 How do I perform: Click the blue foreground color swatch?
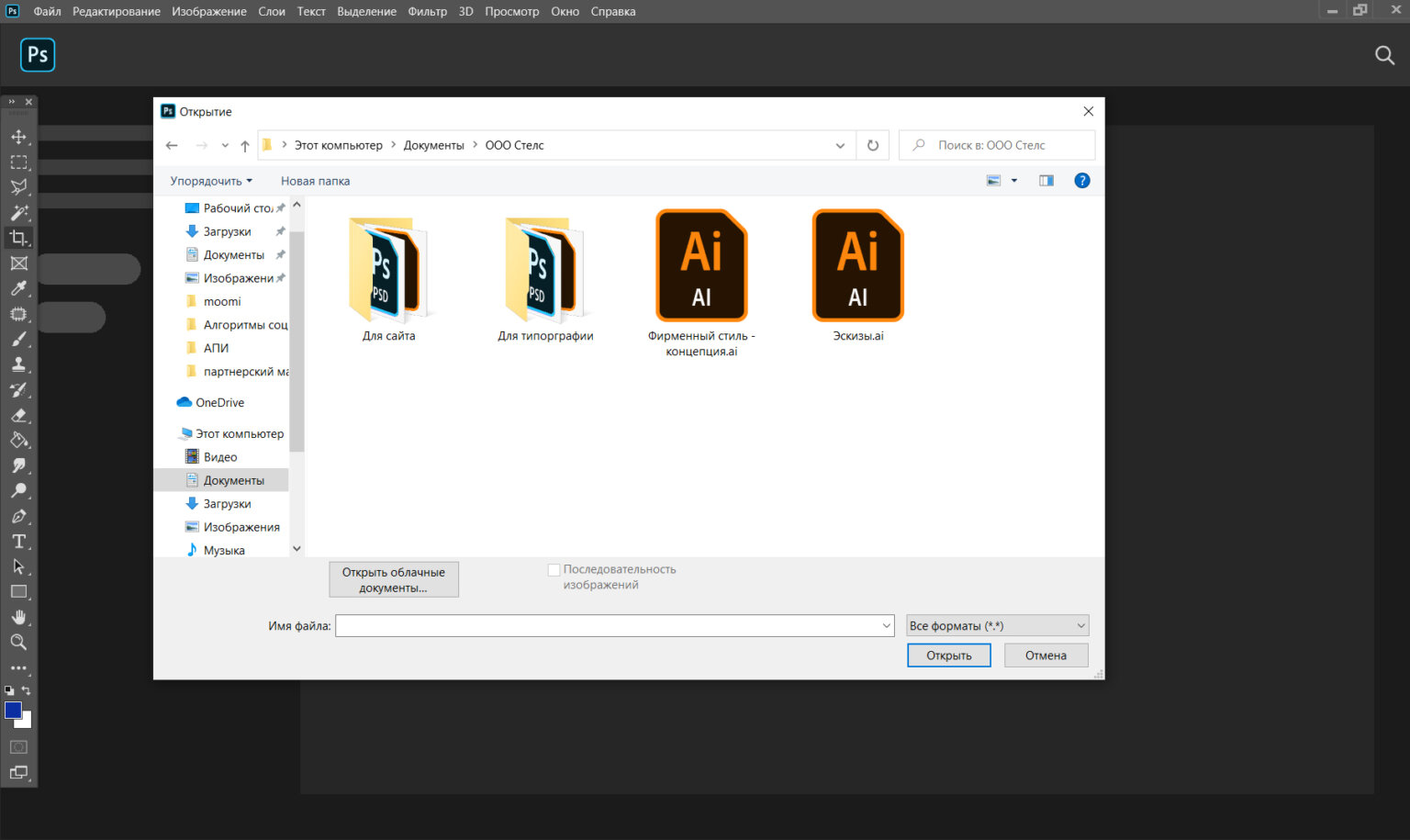[13, 711]
